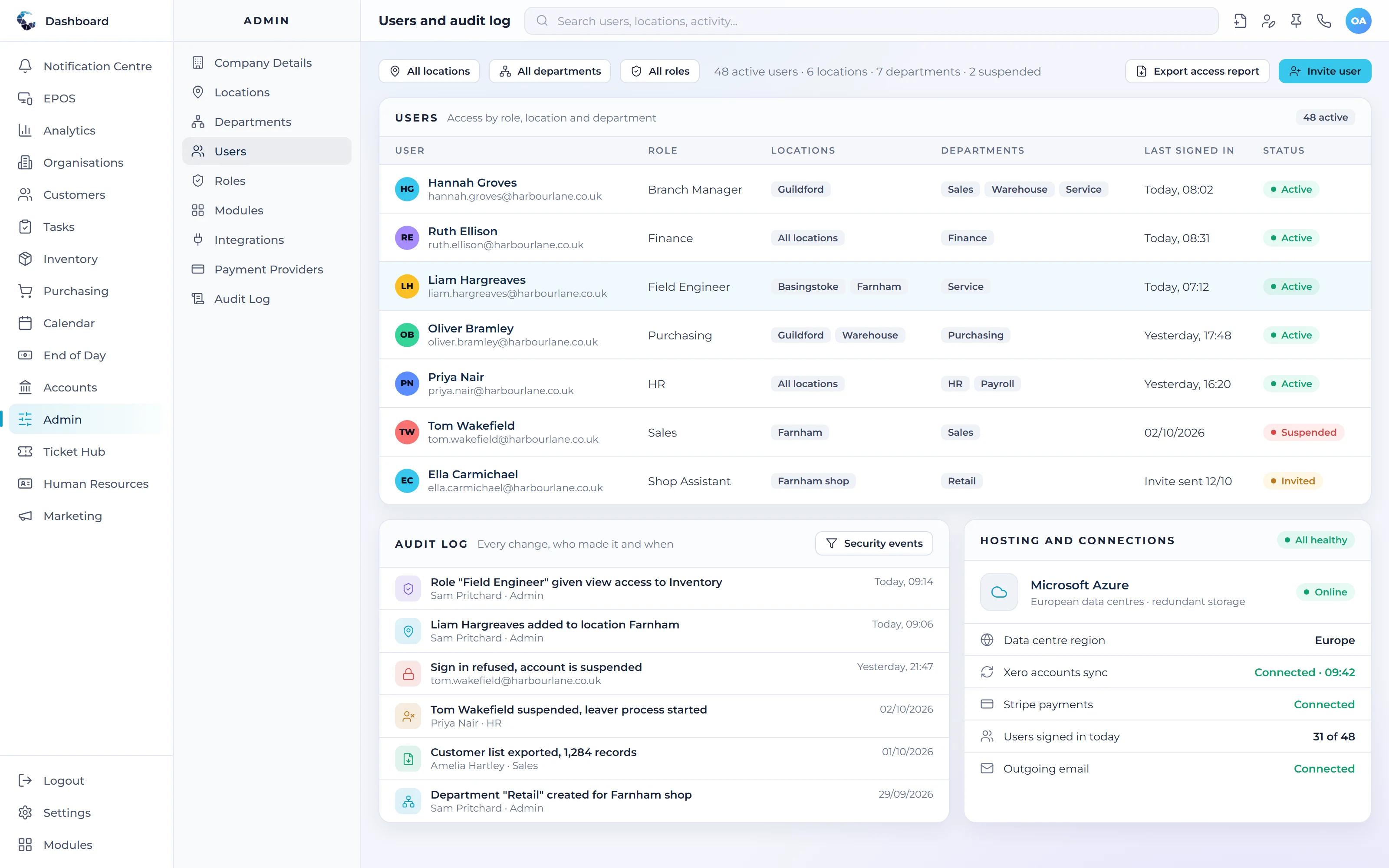Screen dimensions: 1389x868
Task: Open the All locations filter
Action: coord(429,71)
